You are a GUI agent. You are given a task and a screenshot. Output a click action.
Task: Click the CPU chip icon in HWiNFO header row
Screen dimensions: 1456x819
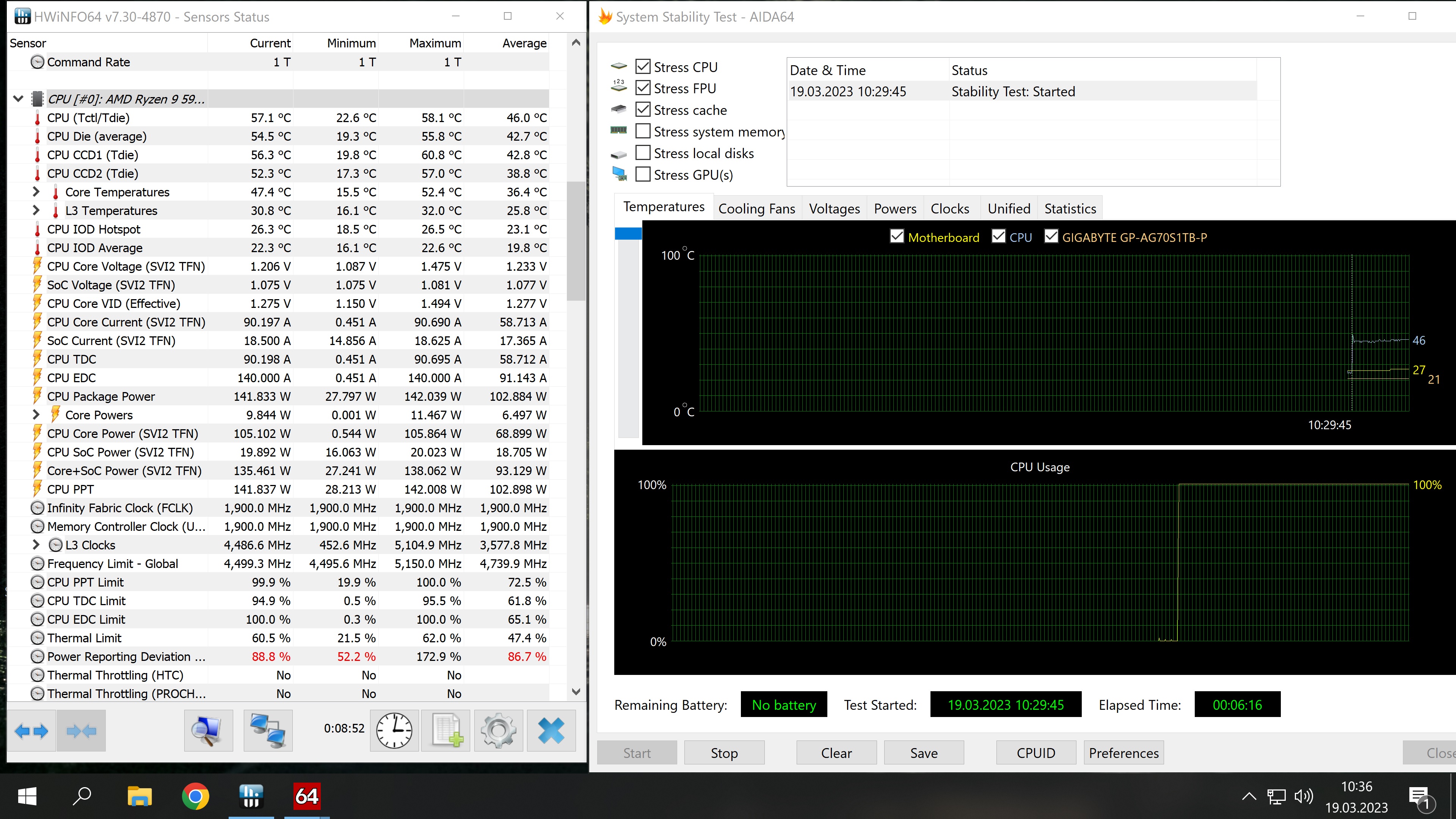click(x=37, y=99)
